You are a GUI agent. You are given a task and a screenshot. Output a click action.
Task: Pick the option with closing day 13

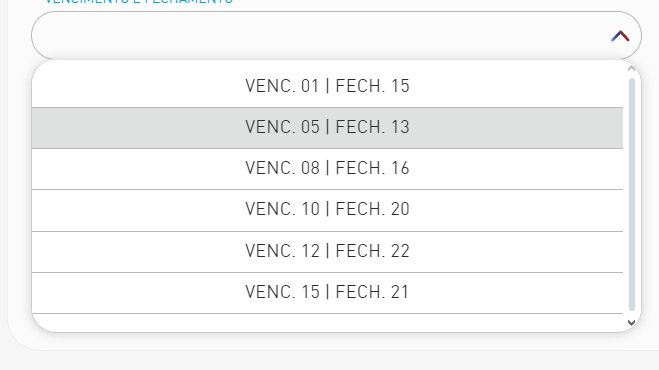[x=327, y=128]
